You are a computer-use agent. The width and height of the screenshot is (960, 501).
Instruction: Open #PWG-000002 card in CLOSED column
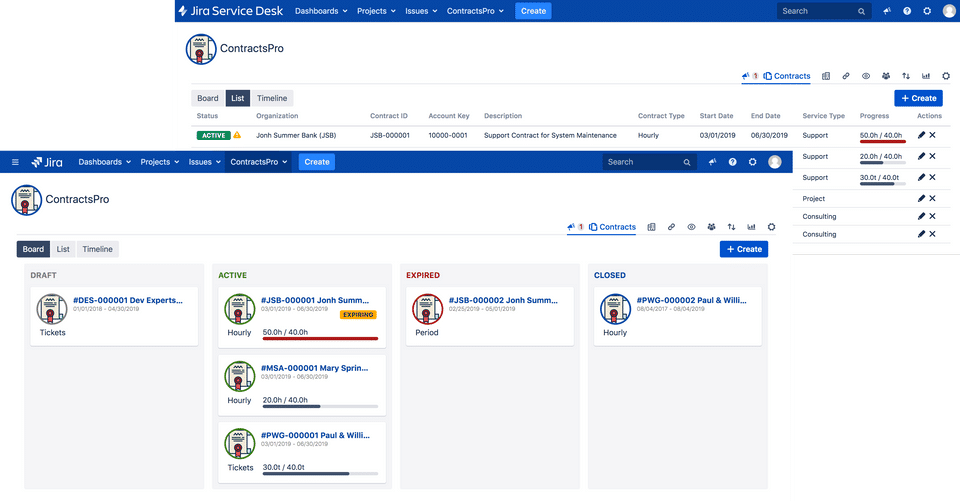click(678, 317)
